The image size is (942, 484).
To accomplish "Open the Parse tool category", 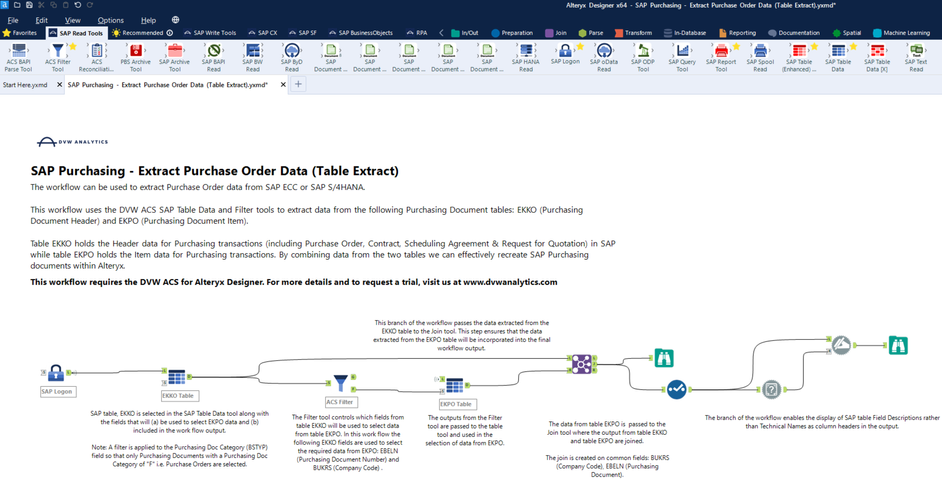I will pyautogui.click(x=591, y=33).
